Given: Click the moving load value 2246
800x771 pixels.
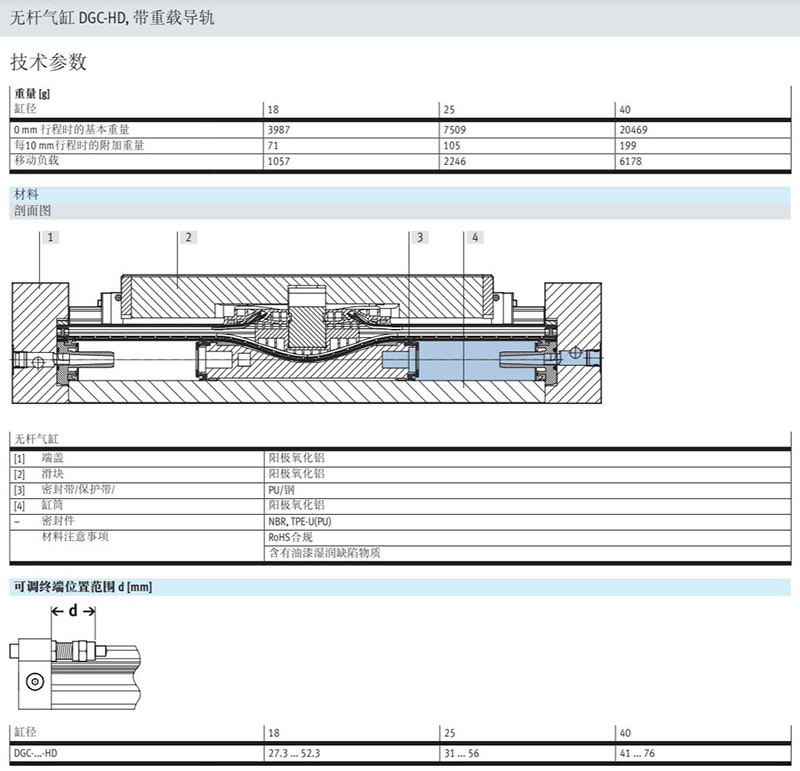Looking at the screenshot, I should [454, 161].
